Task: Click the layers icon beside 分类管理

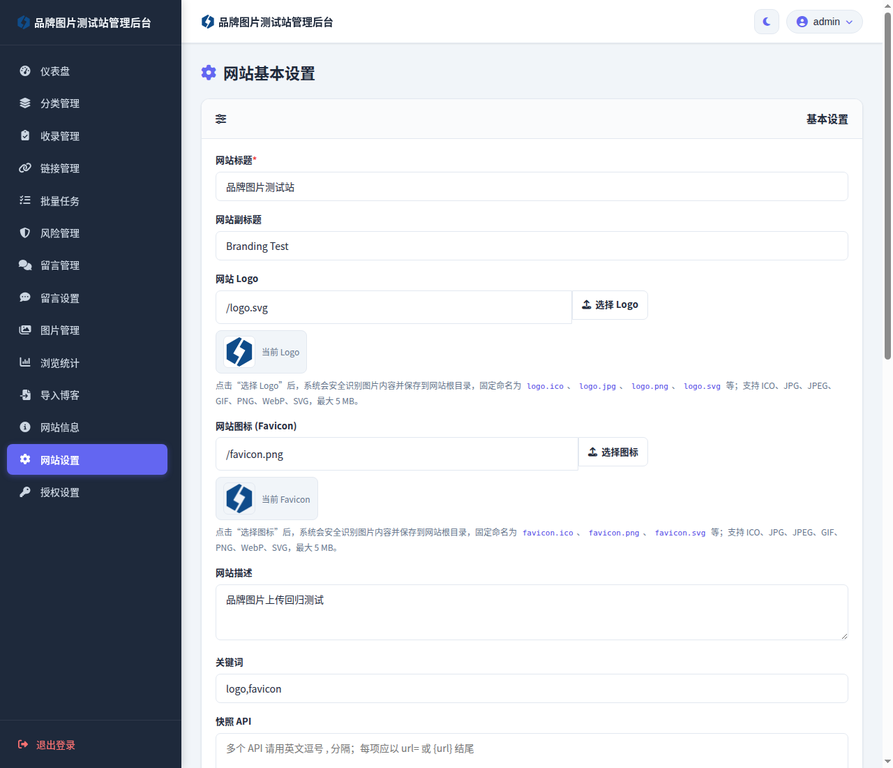Action: [25, 103]
